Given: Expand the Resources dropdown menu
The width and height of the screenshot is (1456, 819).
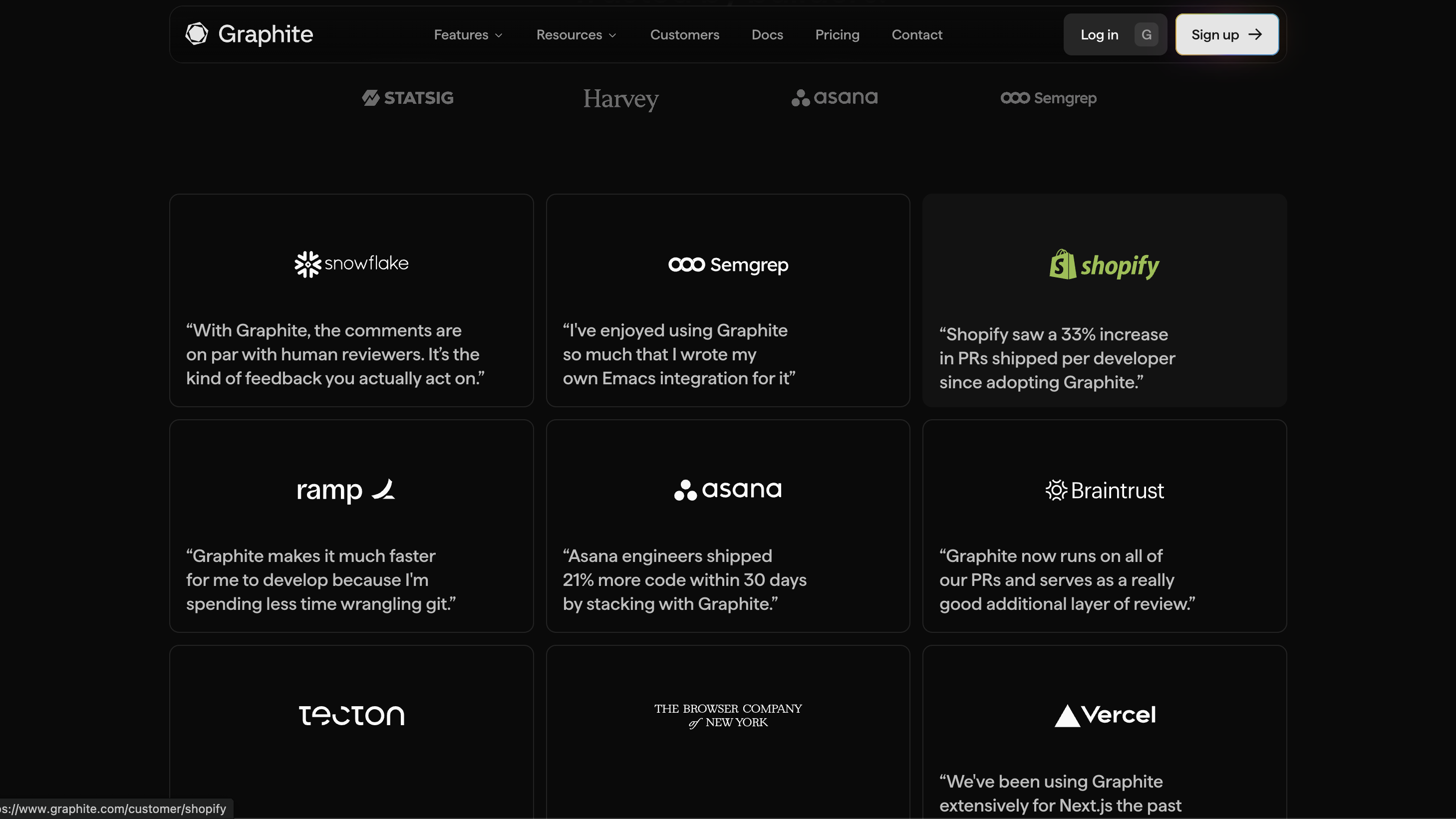Looking at the screenshot, I should (x=576, y=34).
